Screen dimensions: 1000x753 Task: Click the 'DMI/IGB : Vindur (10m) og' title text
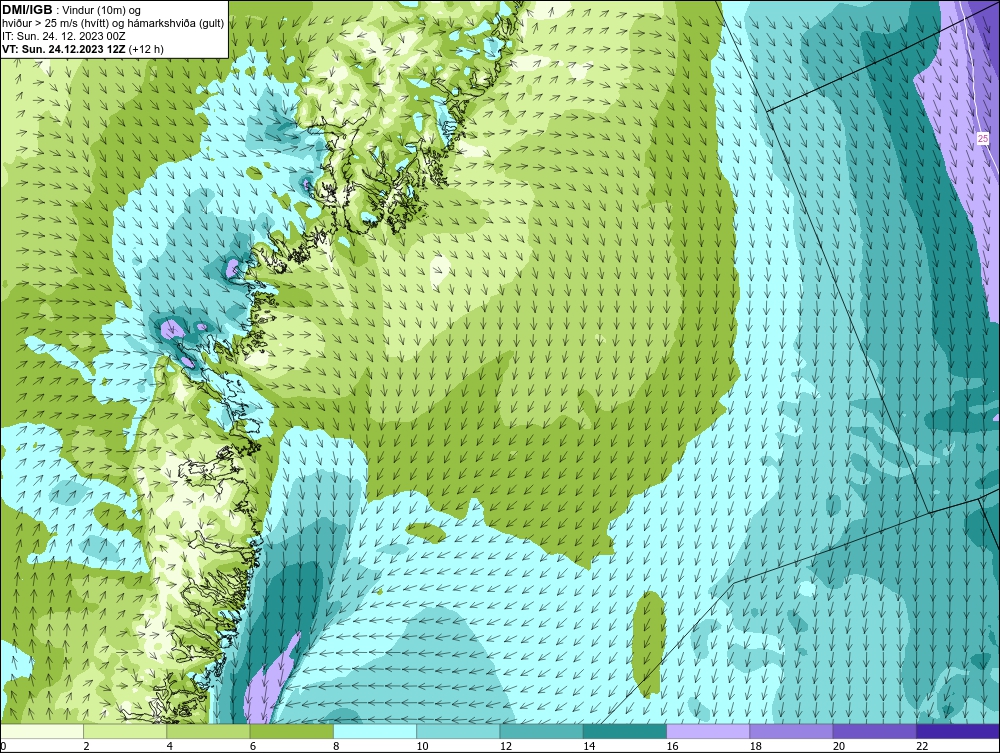point(72,10)
